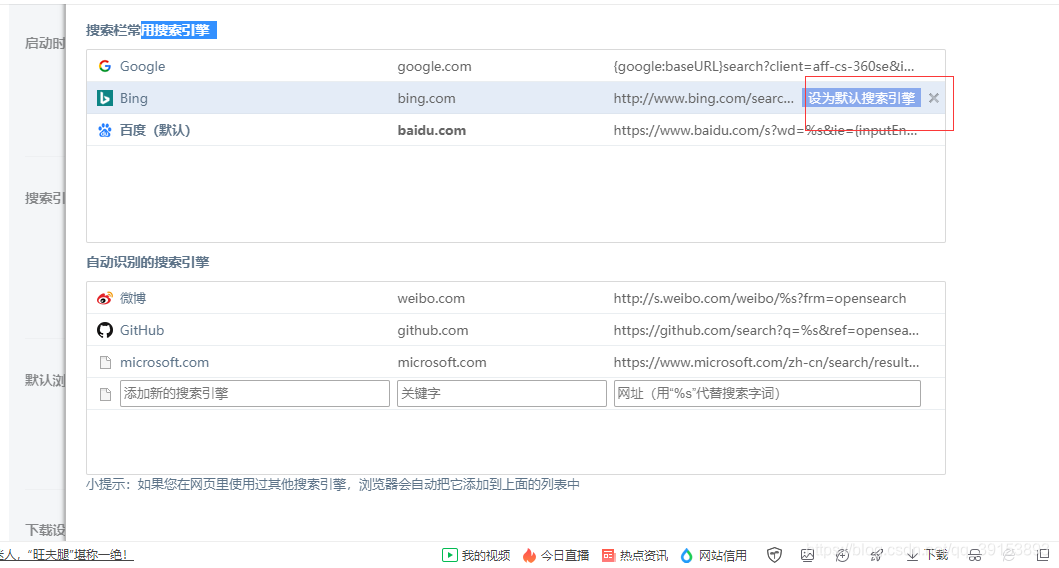Click the Baidu paw icon
The image size is (1059, 568).
point(105,130)
